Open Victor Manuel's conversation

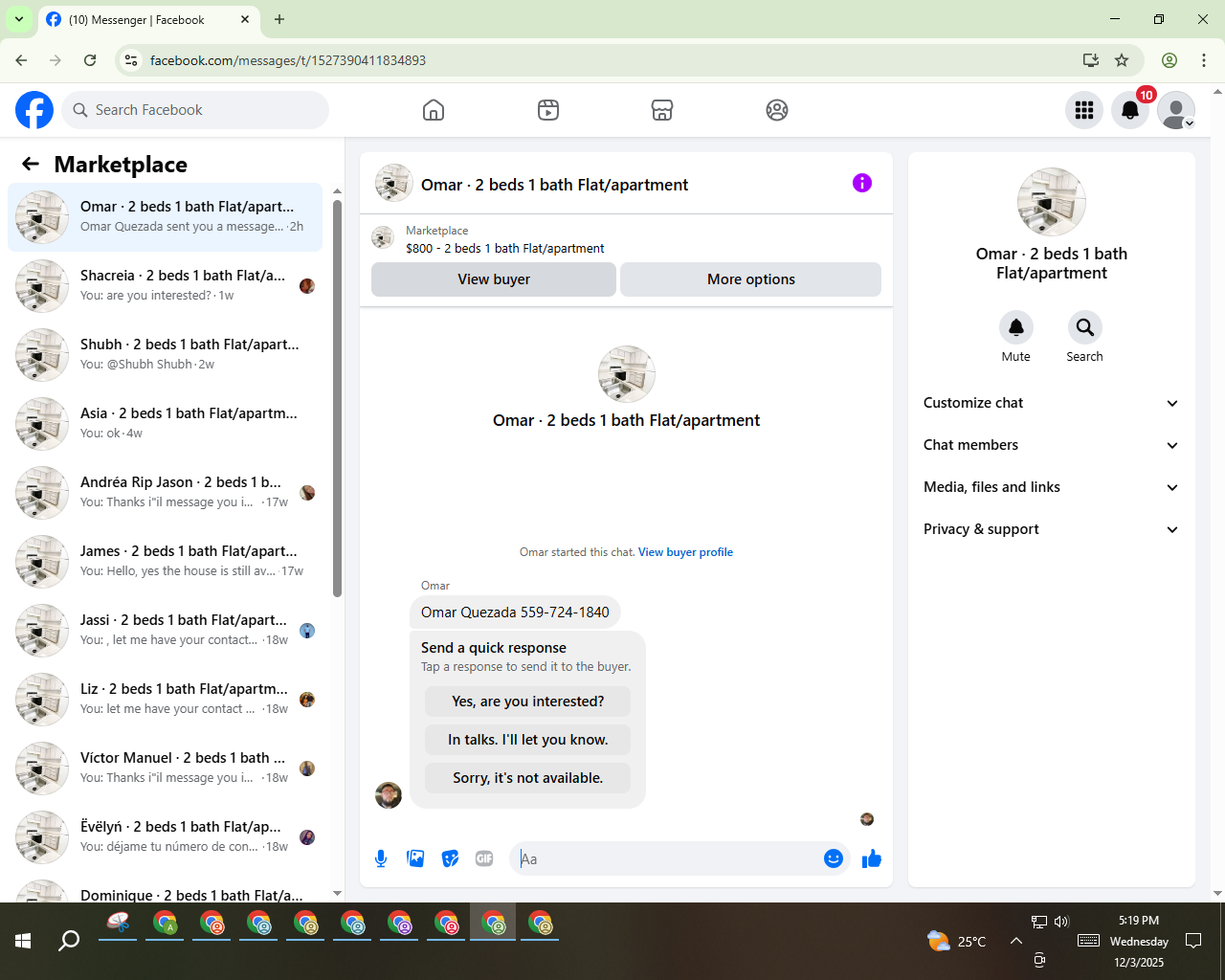click(x=166, y=768)
